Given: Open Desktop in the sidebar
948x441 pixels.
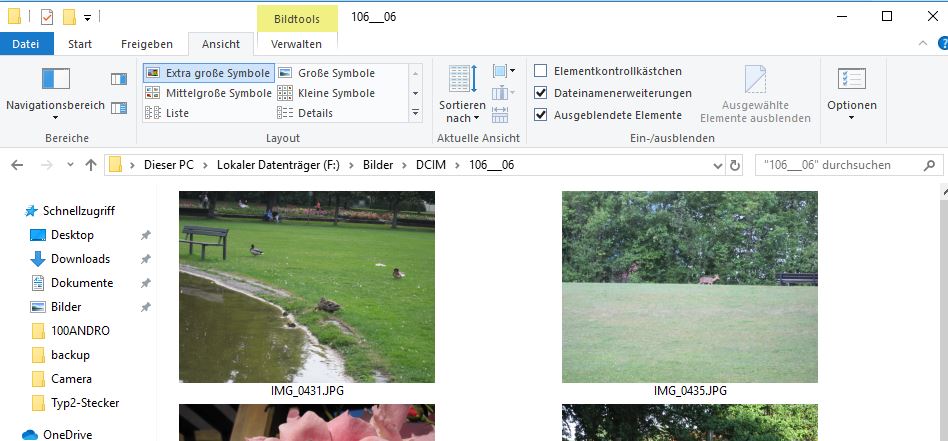Looking at the screenshot, I should [72, 235].
